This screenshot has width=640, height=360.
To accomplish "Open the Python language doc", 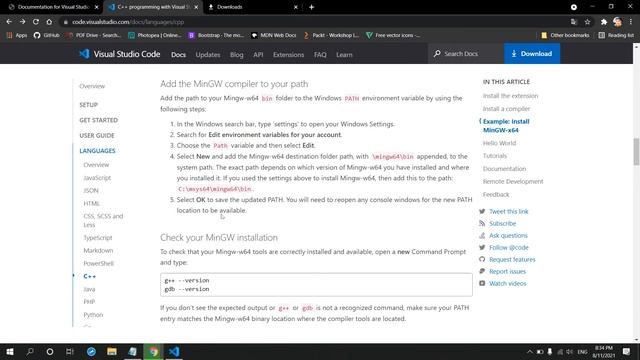I will (x=93, y=315).
